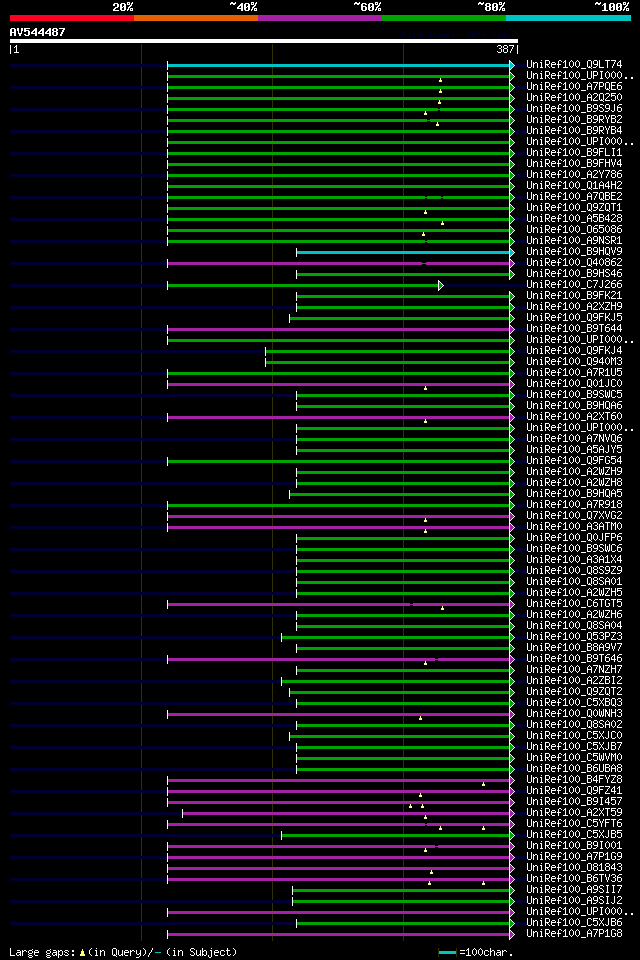Viewport: 640px width, 960px height.
Task: Open hit UniRef100_Q9ZQT1
Action: click(574, 208)
